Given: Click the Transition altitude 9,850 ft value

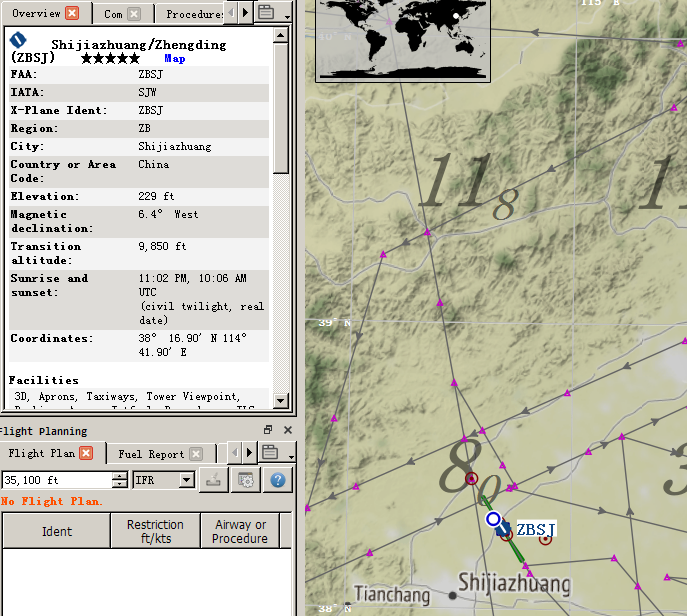Looking at the screenshot, I should (x=162, y=246).
